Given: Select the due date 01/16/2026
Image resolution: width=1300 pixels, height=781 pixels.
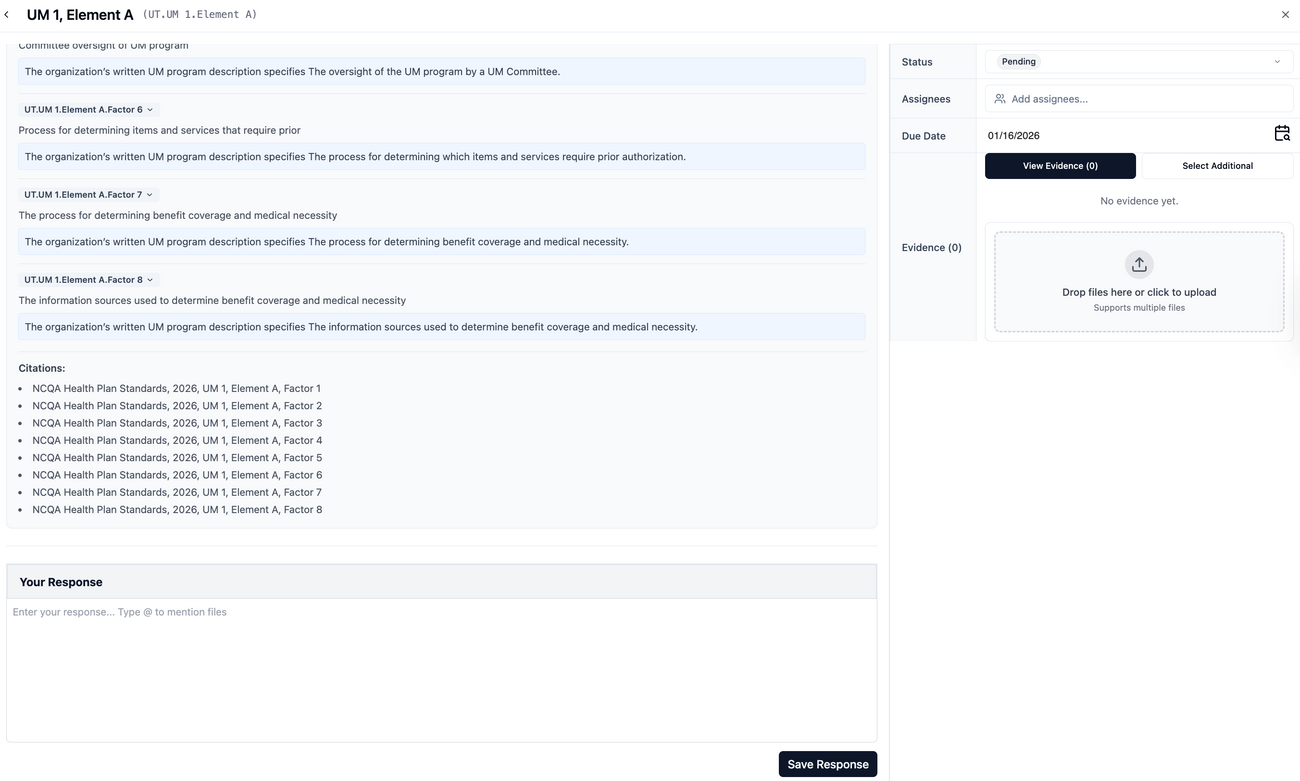Looking at the screenshot, I should click(x=1013, y=135).
